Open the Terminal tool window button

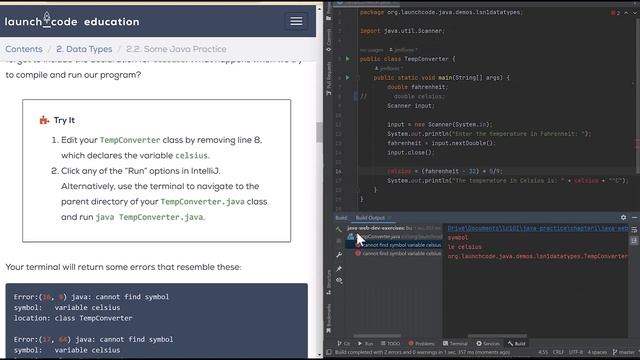tap(455, 344)
